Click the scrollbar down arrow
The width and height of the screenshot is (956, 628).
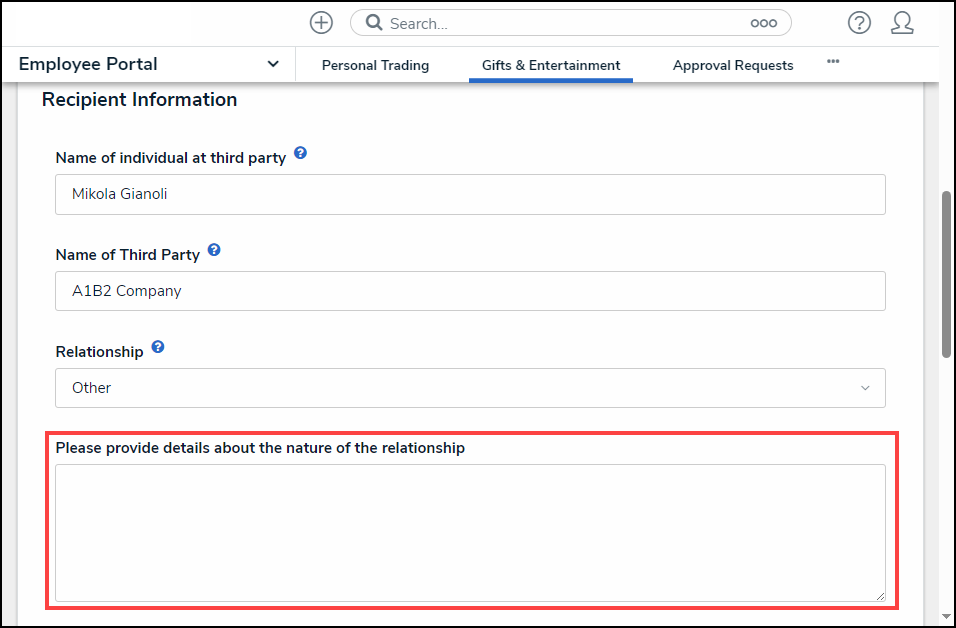pos(946,617)
